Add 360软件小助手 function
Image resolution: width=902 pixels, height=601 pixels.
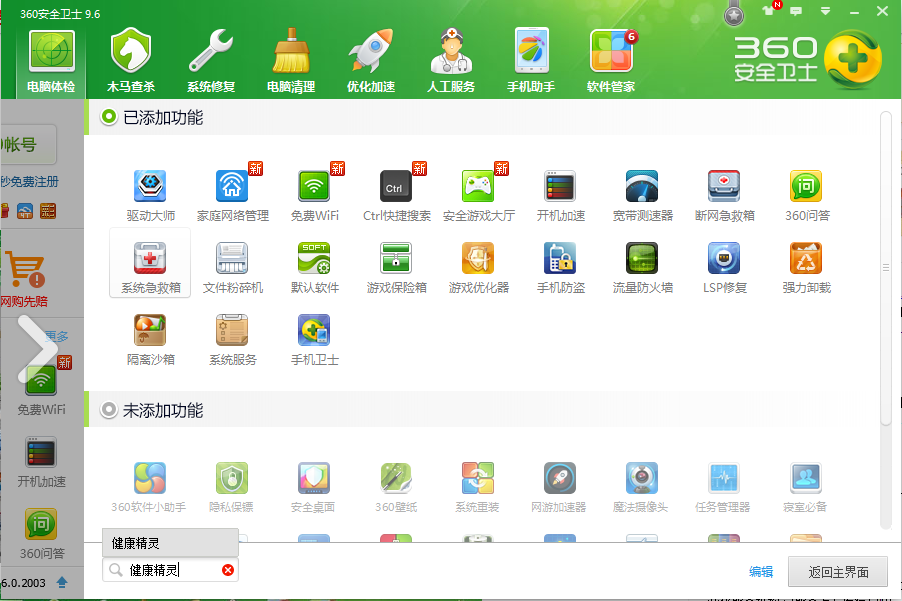(149, 488)
